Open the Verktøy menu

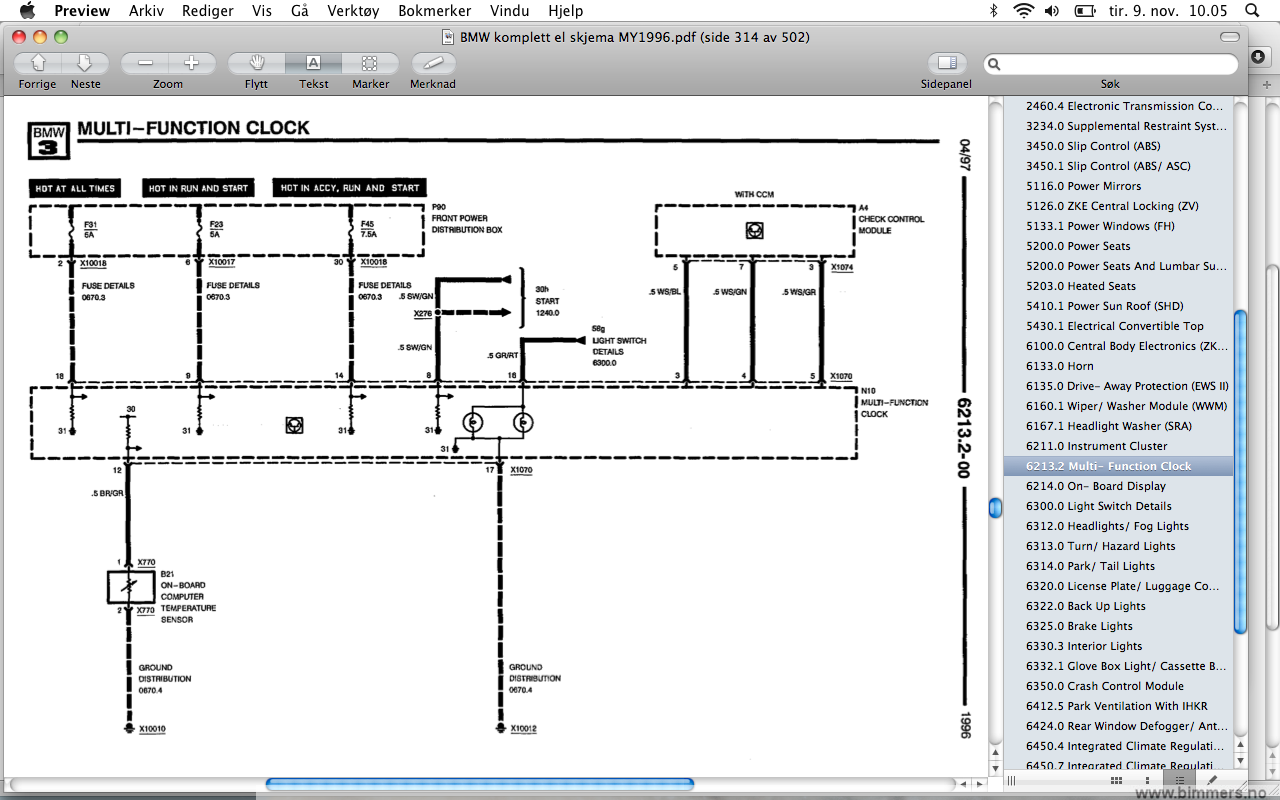[x=353, y=10]
